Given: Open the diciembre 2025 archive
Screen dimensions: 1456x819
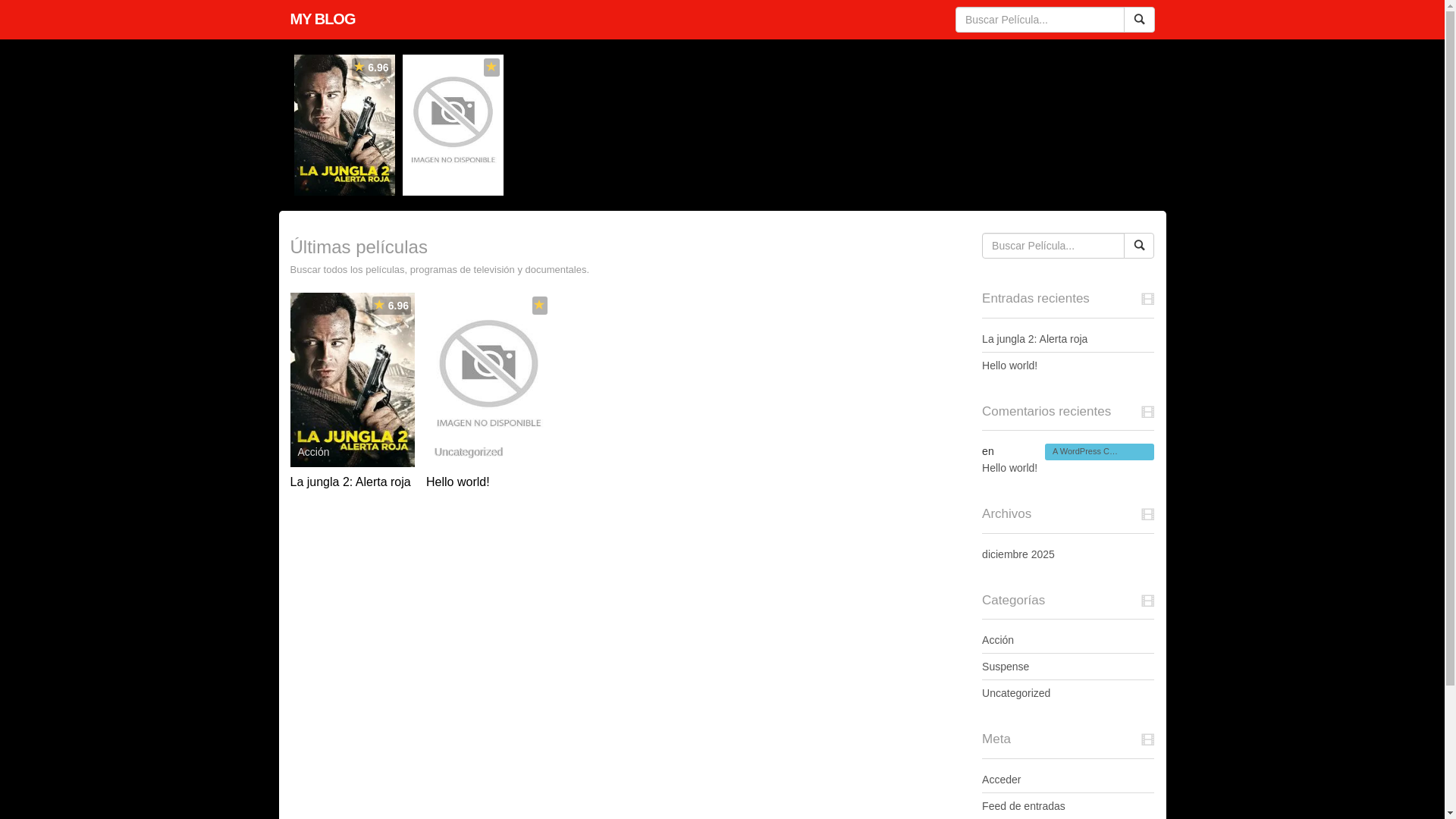Looking at the screenshot, I should point(1018,554).
